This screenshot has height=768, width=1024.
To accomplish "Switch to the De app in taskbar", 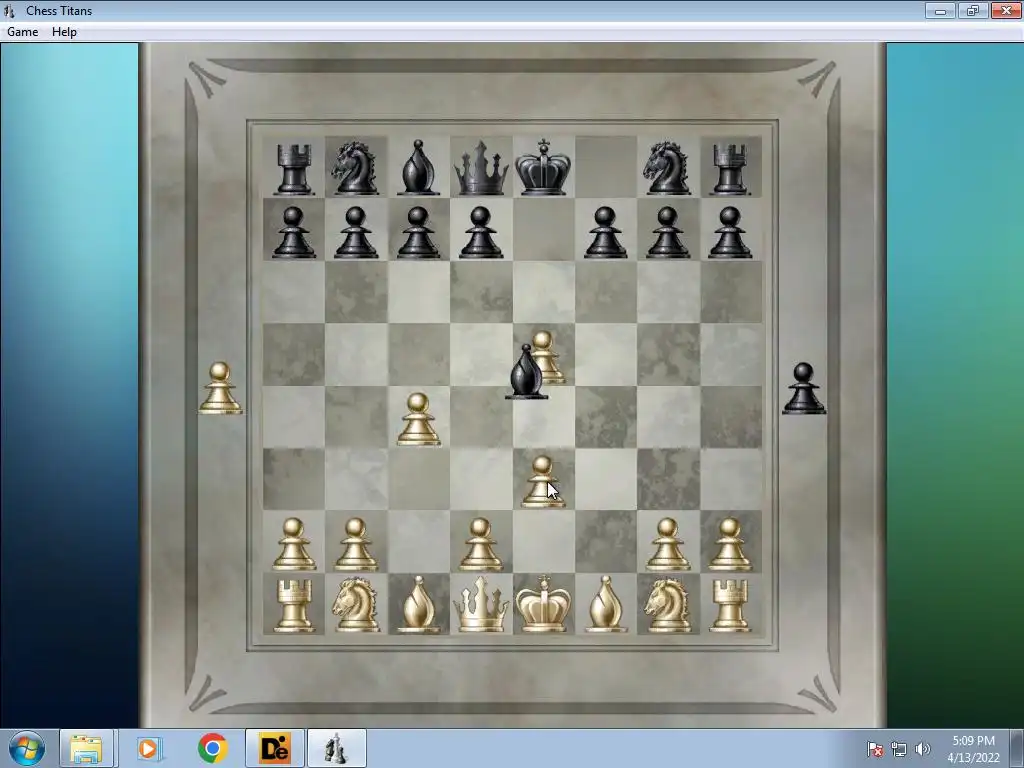I will (274, 748).
